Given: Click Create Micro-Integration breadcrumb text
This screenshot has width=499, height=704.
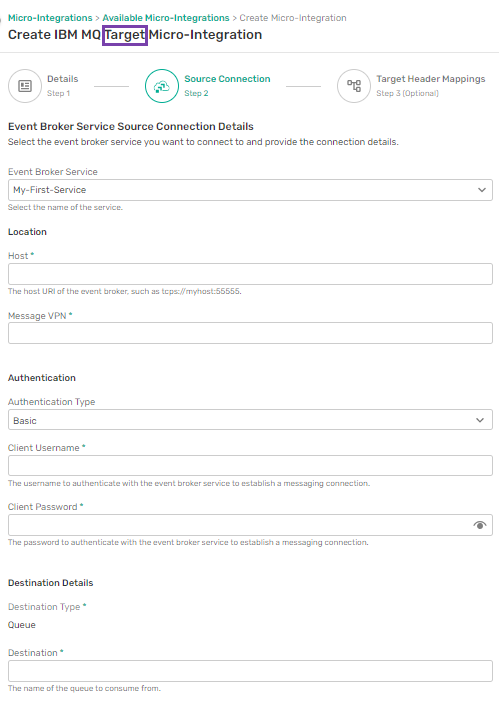Looking at the screenshot, I should 293,18.
